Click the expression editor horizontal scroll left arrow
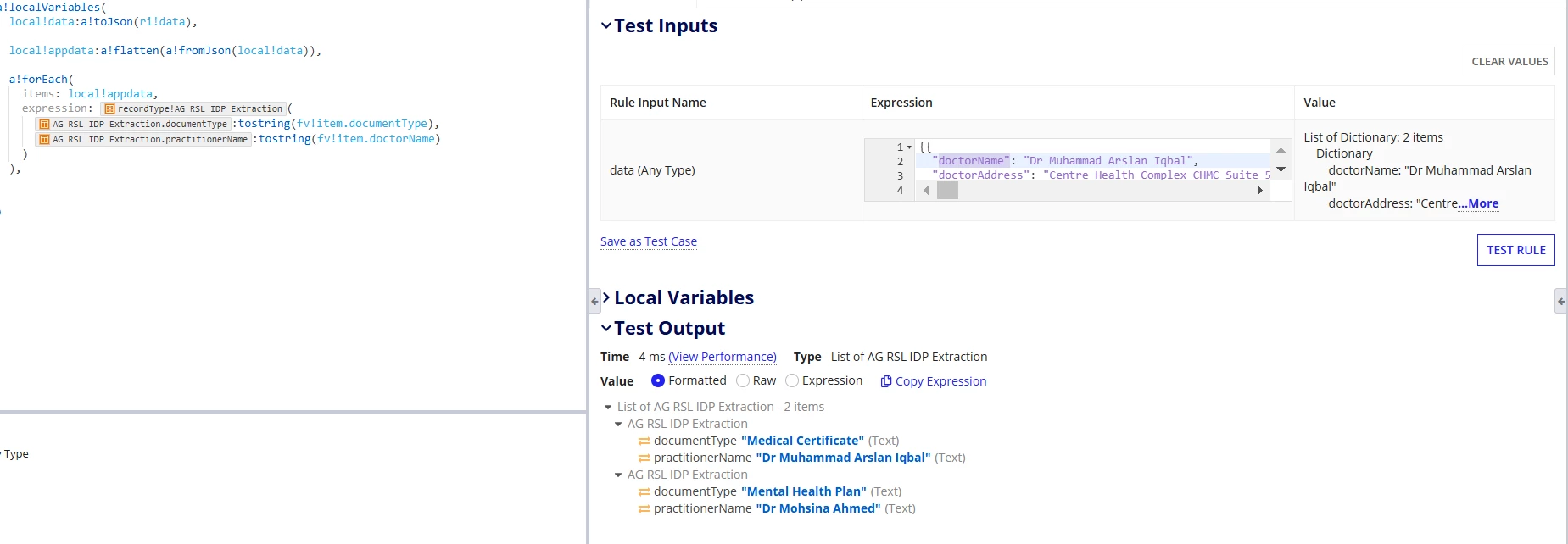This screenshot has width=1568, height=544. tap(926, 191)
